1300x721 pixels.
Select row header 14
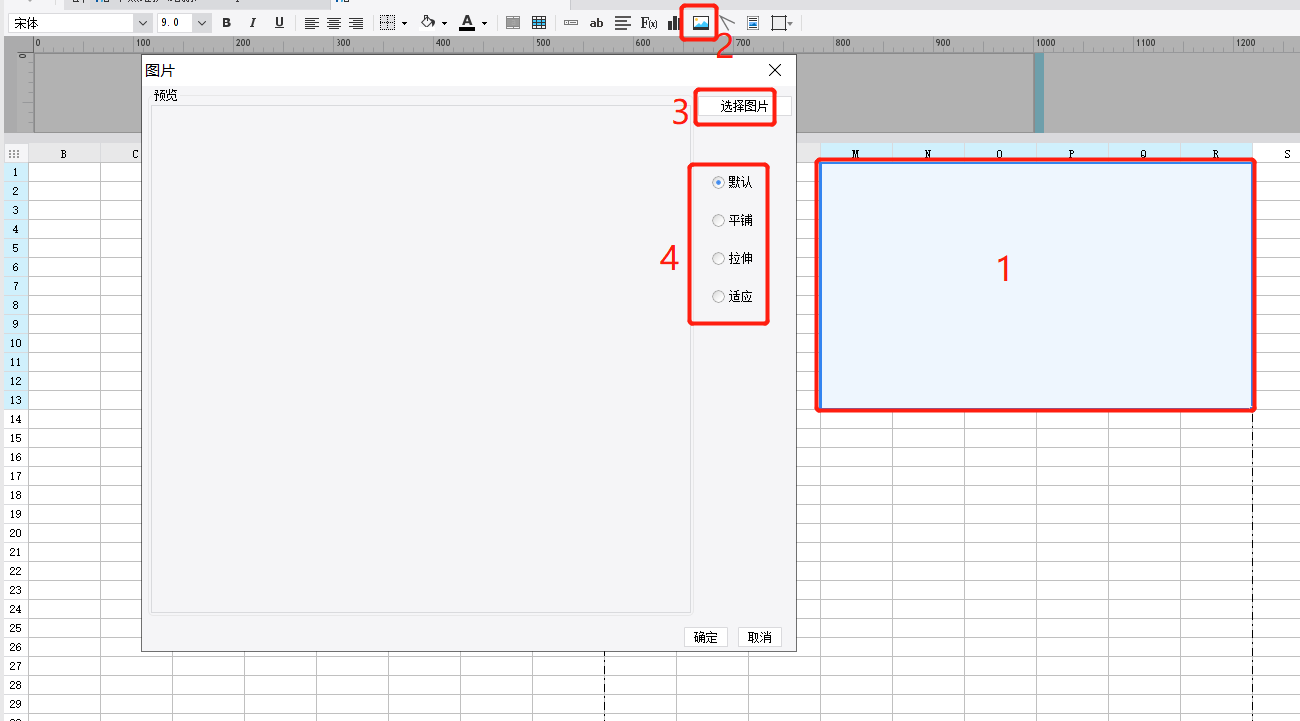pyautogui.click(x=15, y=419)
